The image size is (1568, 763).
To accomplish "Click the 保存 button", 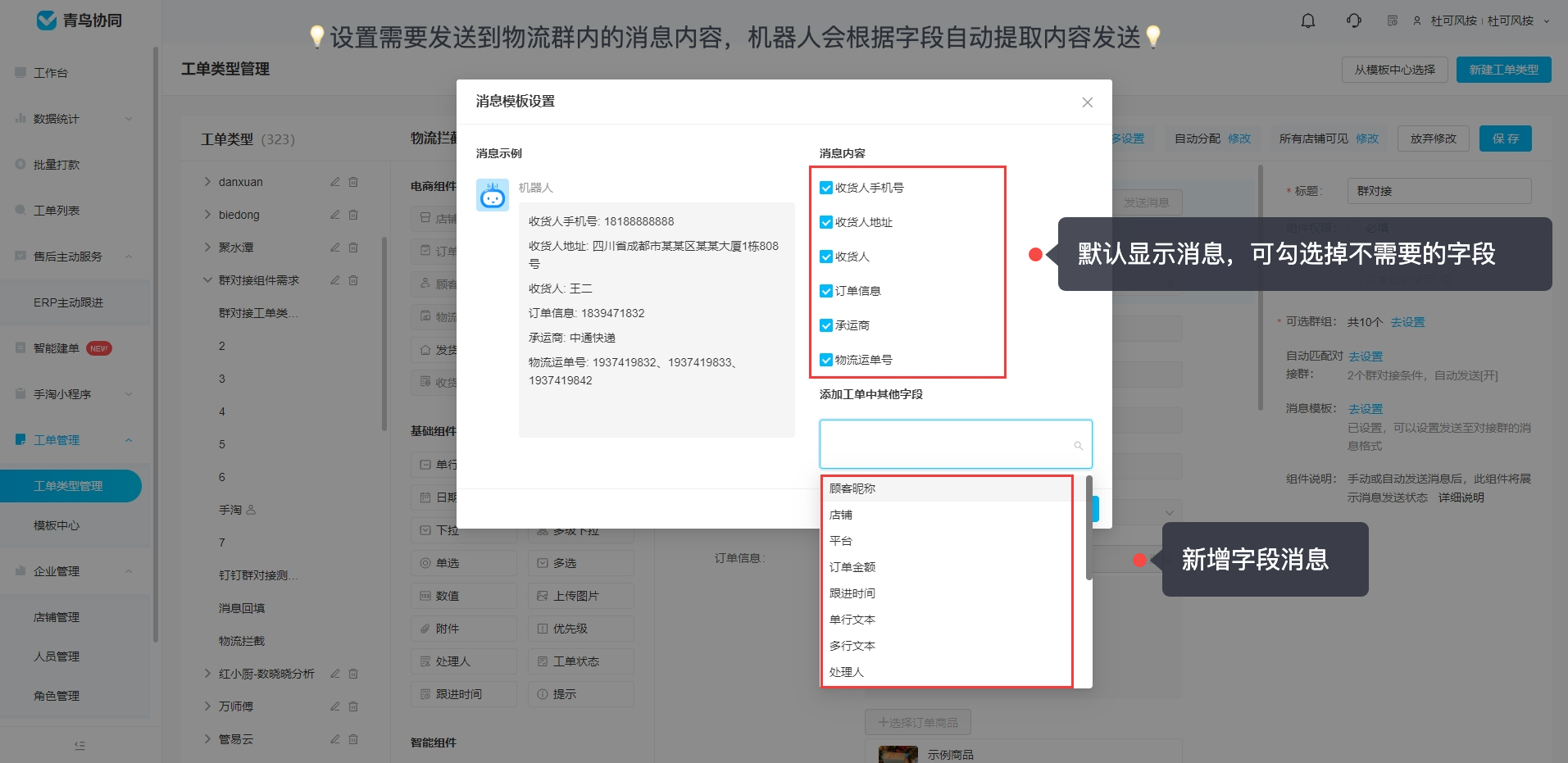I will click(x=1505, y=139).
